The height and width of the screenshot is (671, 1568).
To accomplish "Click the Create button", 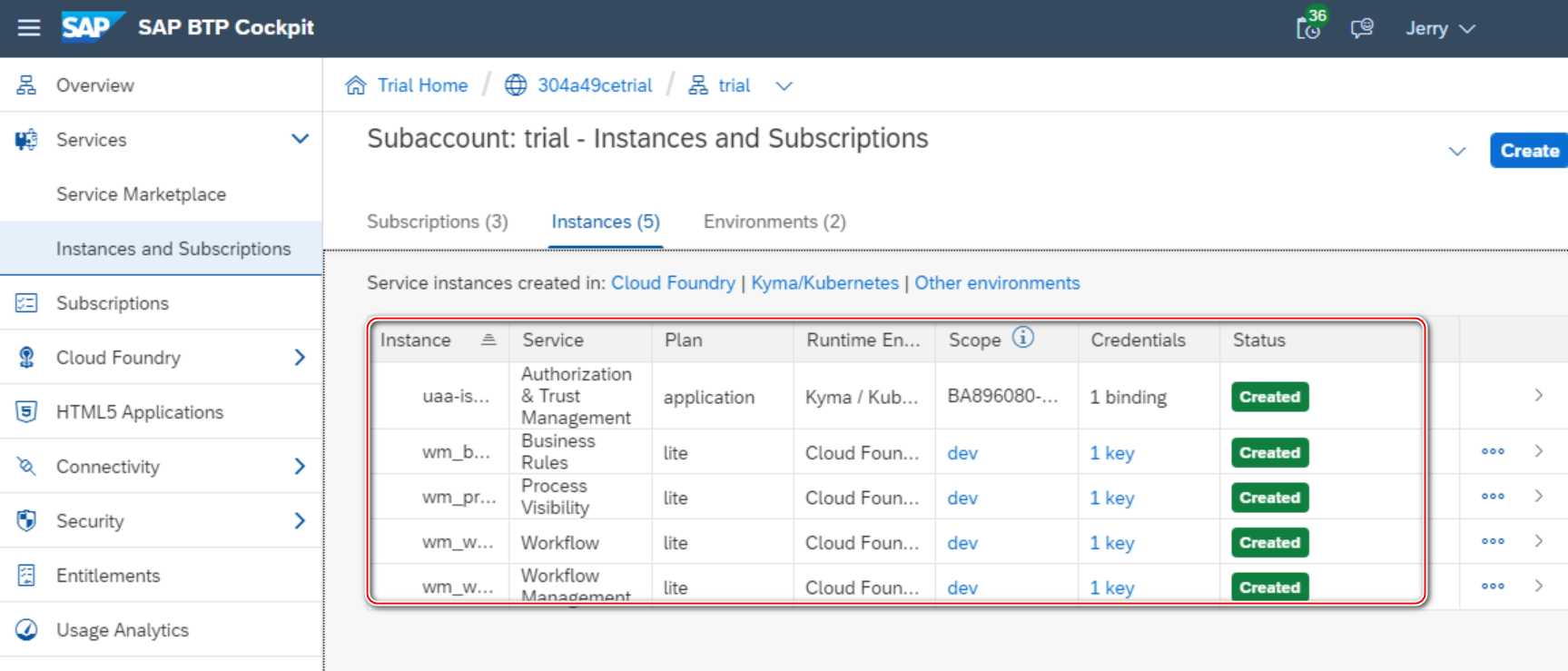I will (x=1529, y=151).
